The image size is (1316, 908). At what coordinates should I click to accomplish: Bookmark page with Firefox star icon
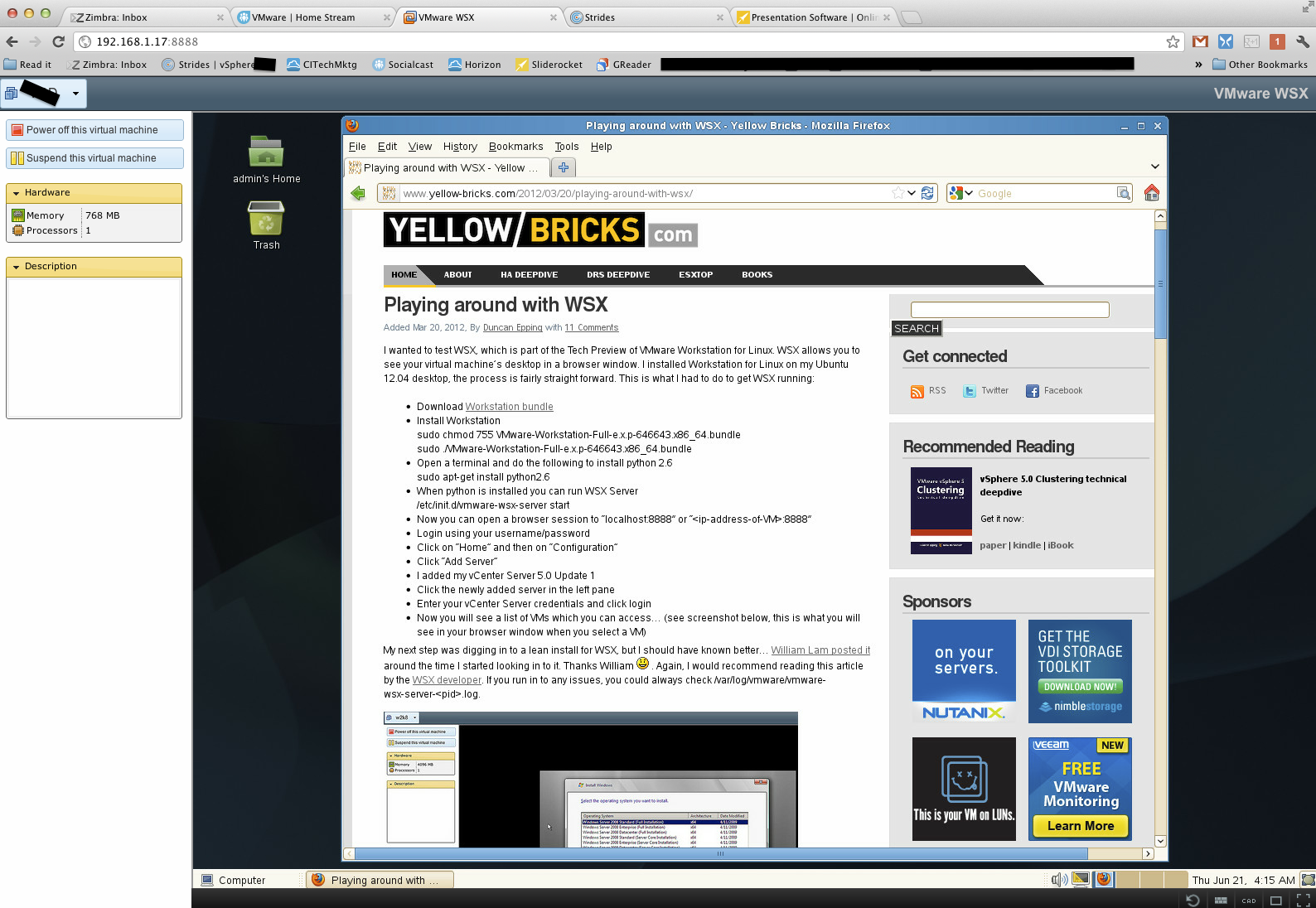tap(897, 193)
